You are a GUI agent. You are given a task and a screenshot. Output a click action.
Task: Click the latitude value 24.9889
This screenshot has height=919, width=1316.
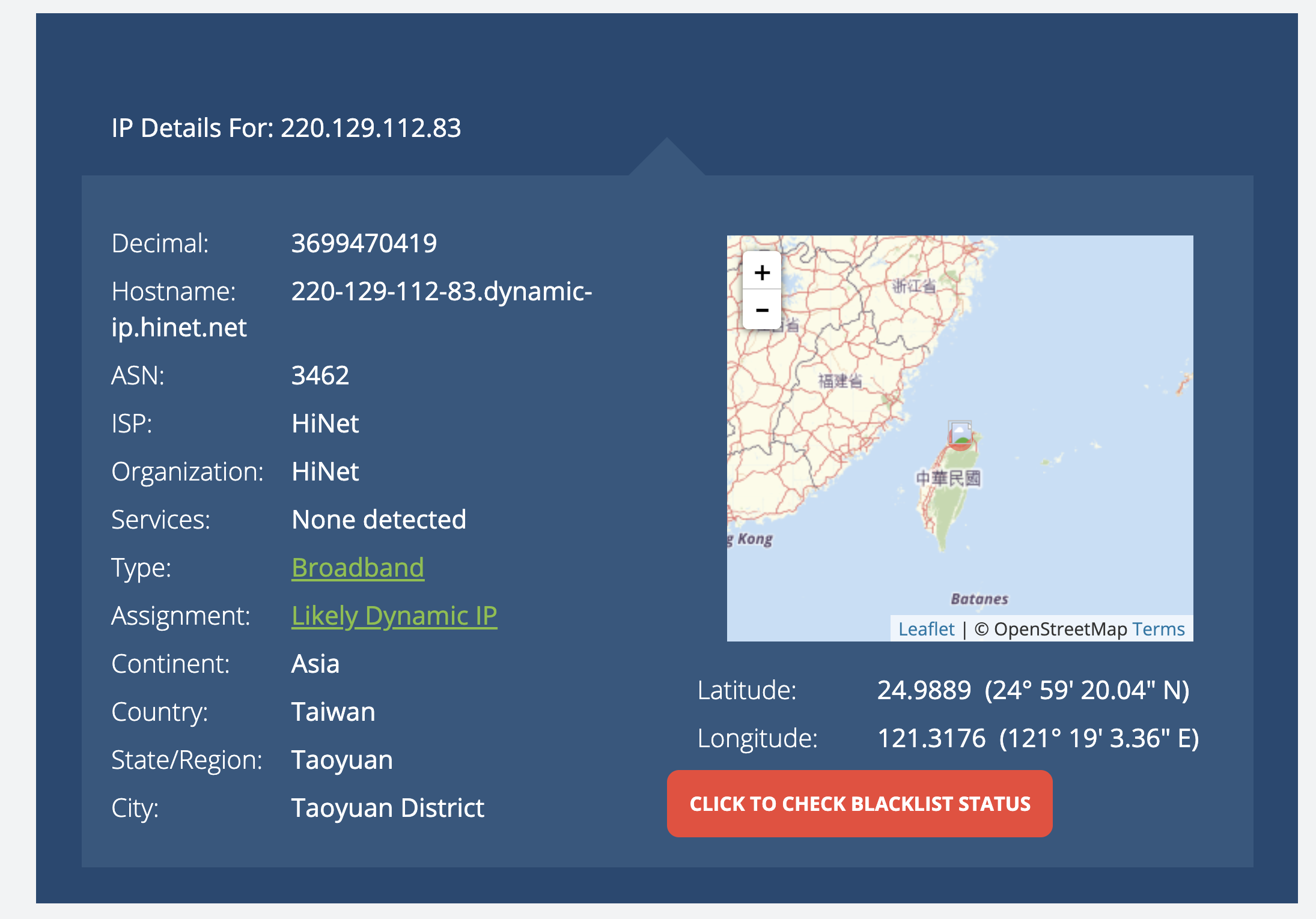(924, 690)
